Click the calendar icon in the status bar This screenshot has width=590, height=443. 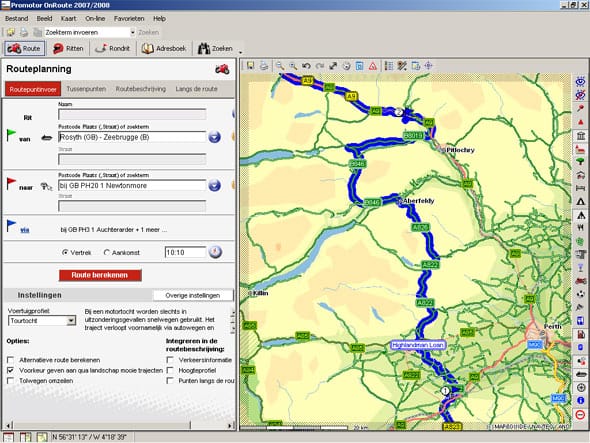[x=8, y=437]
